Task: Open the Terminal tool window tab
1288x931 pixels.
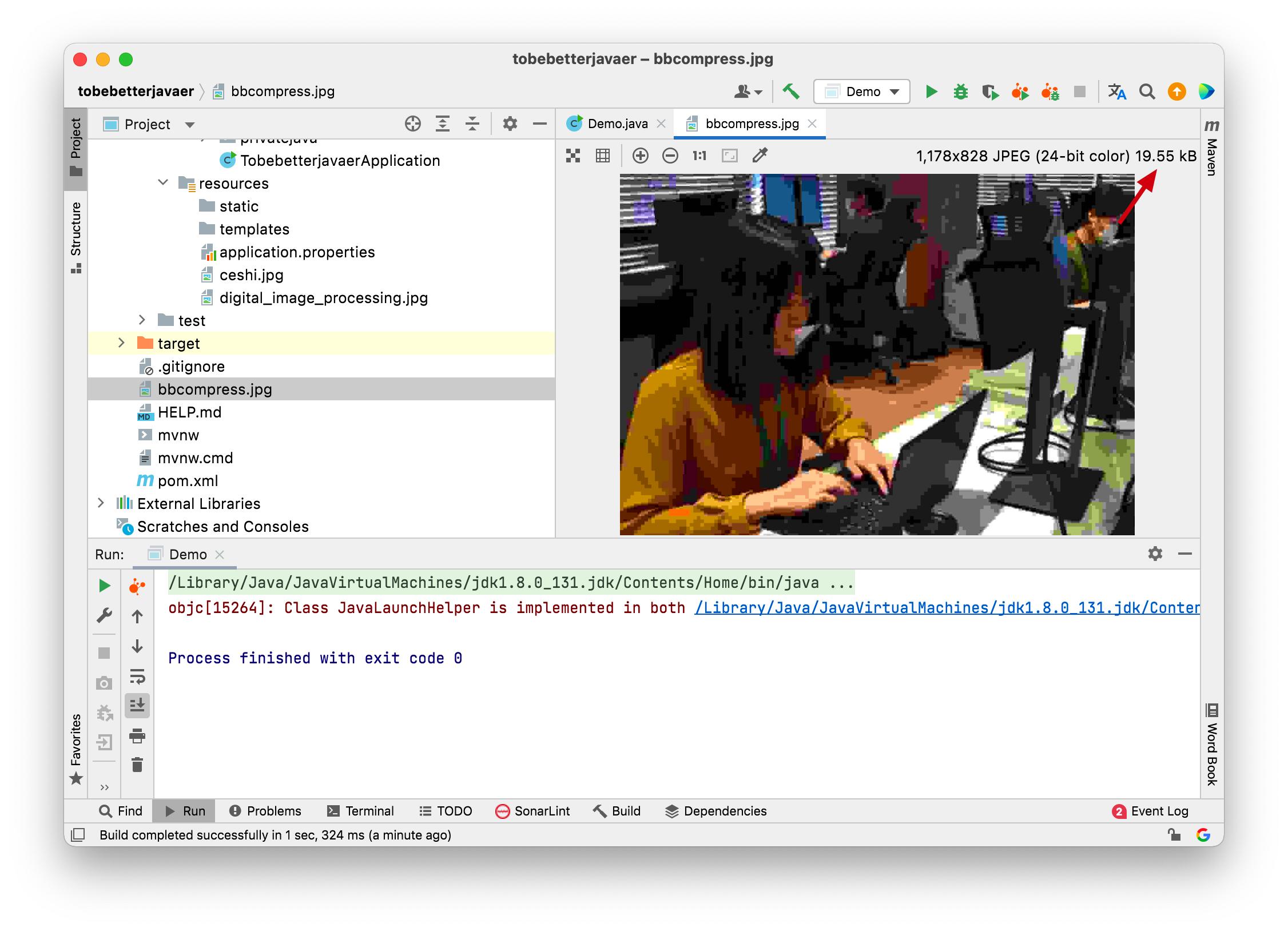Action: tap(361, 811)
